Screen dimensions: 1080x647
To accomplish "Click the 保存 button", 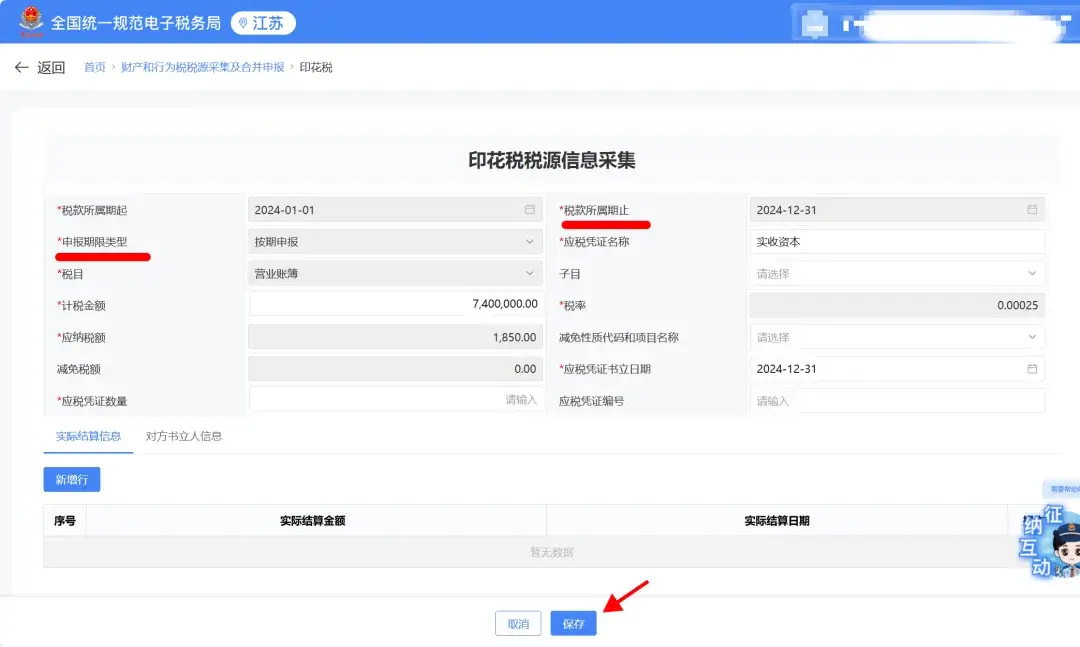I will coord(573,622).
